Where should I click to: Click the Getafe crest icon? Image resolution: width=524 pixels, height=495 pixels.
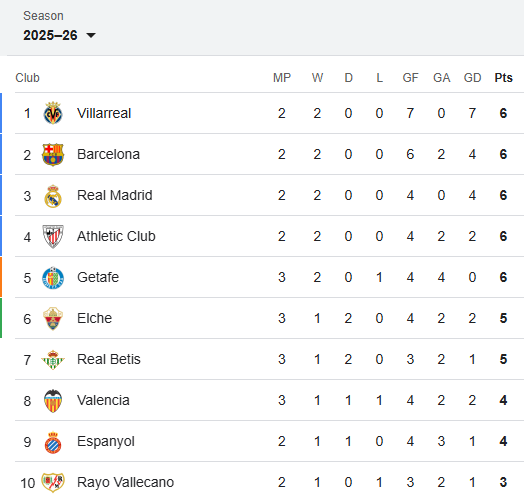[53, 278]
